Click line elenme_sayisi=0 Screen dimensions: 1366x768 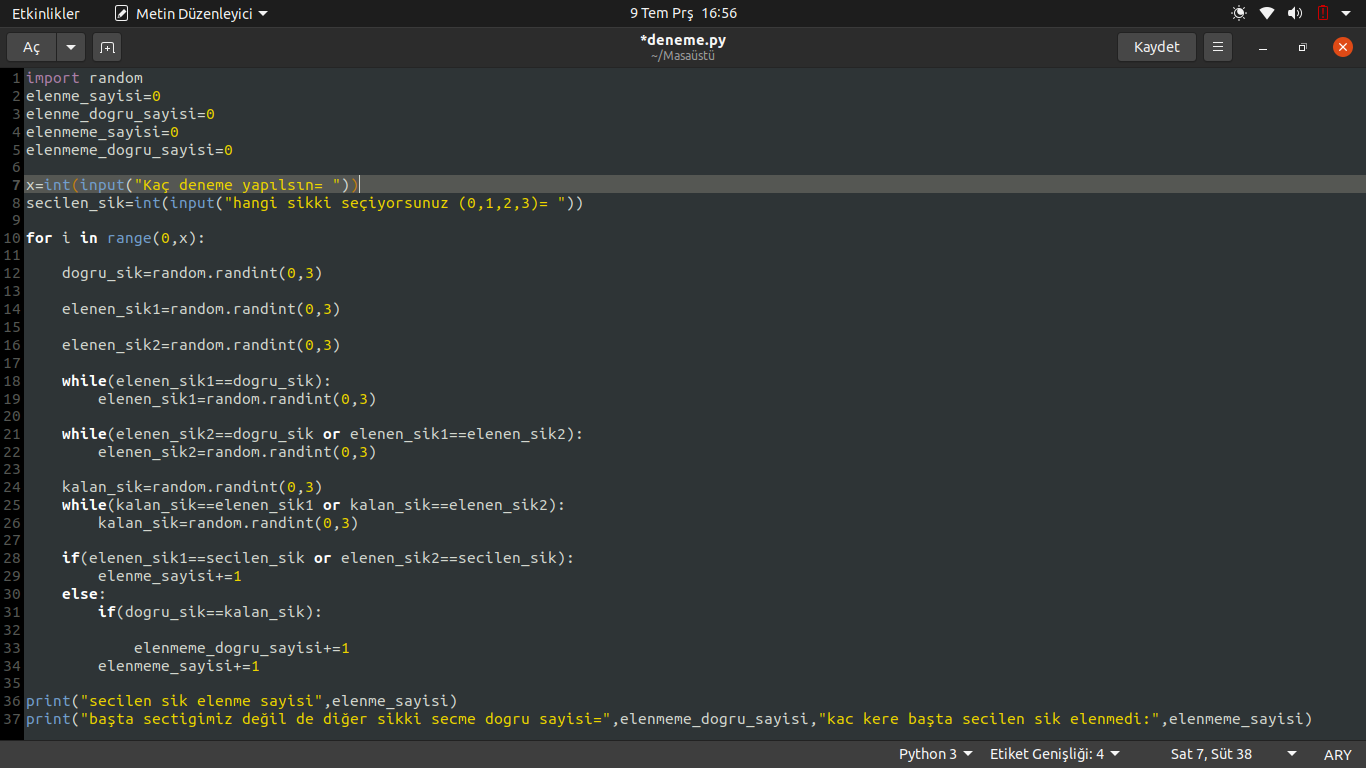93,96
